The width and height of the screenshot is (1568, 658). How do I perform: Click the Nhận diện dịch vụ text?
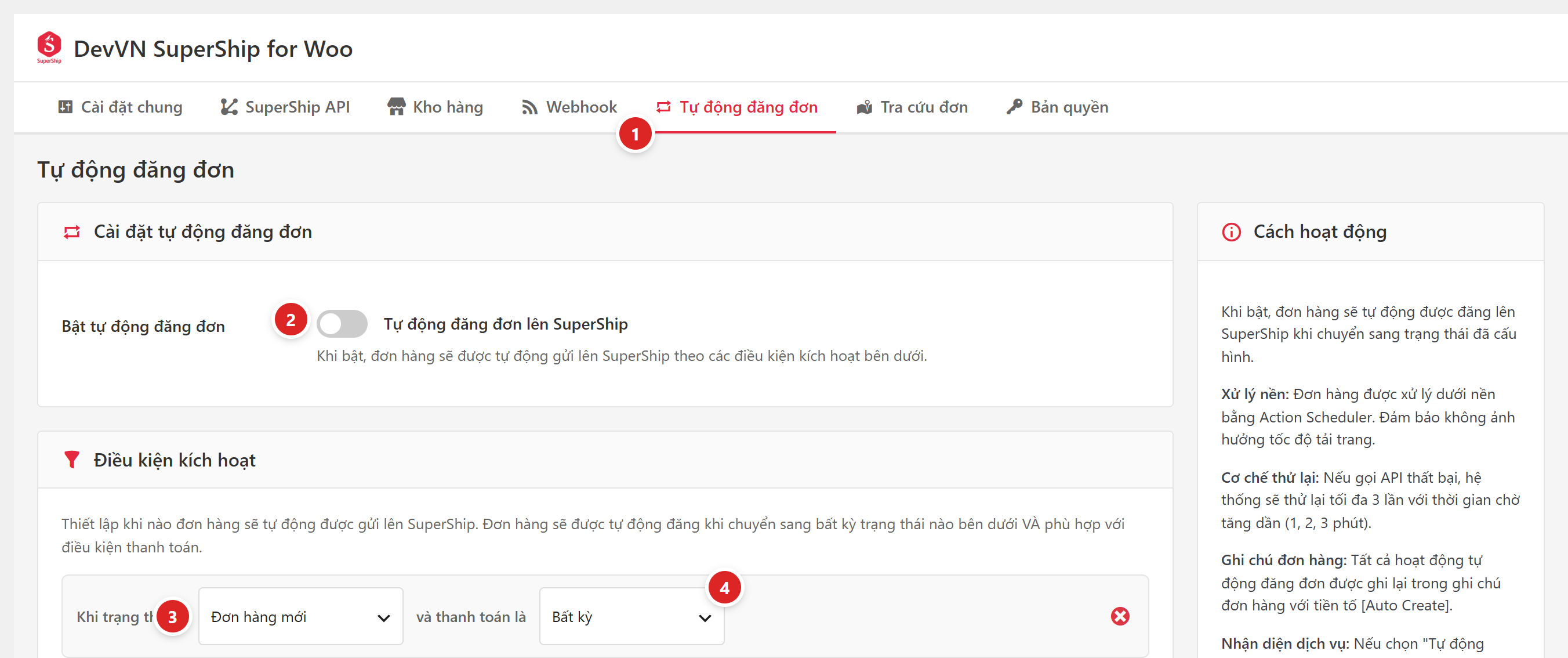pyautogui.click(x=1352, y=644)
